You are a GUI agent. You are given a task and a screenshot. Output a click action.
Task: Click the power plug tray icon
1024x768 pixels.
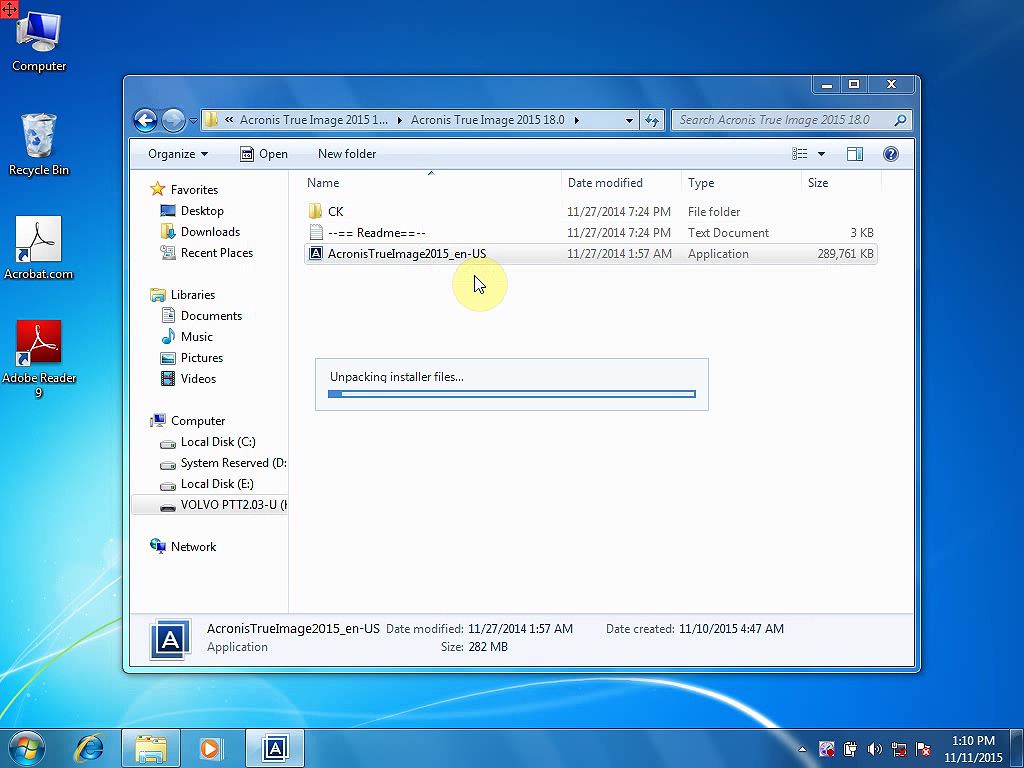850,749
